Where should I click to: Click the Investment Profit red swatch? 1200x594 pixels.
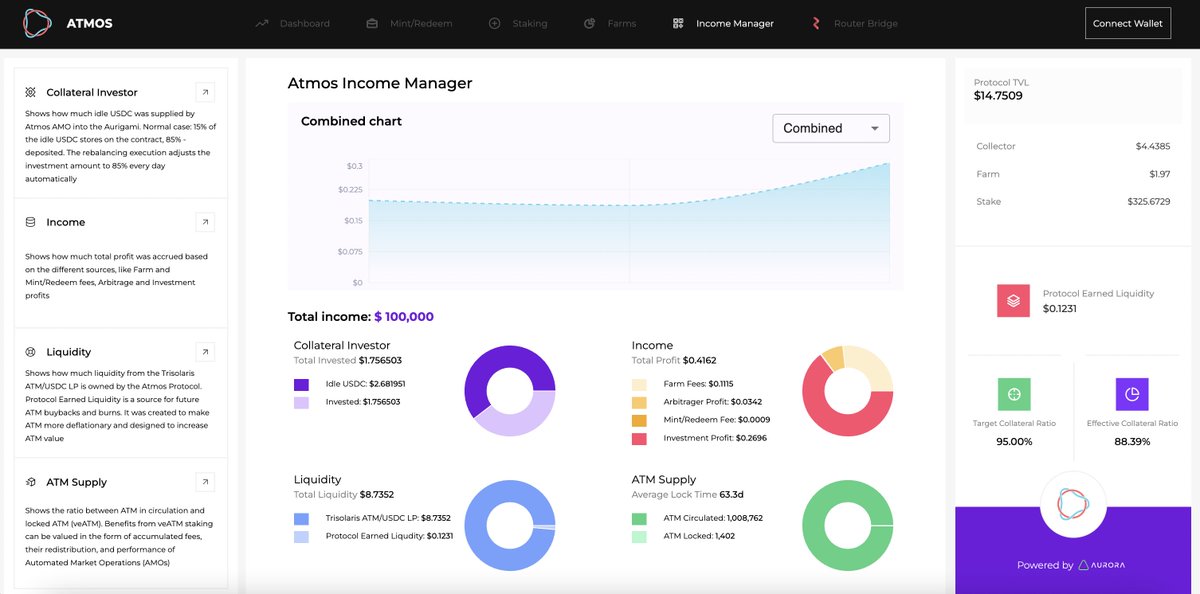tap(640, 438)
